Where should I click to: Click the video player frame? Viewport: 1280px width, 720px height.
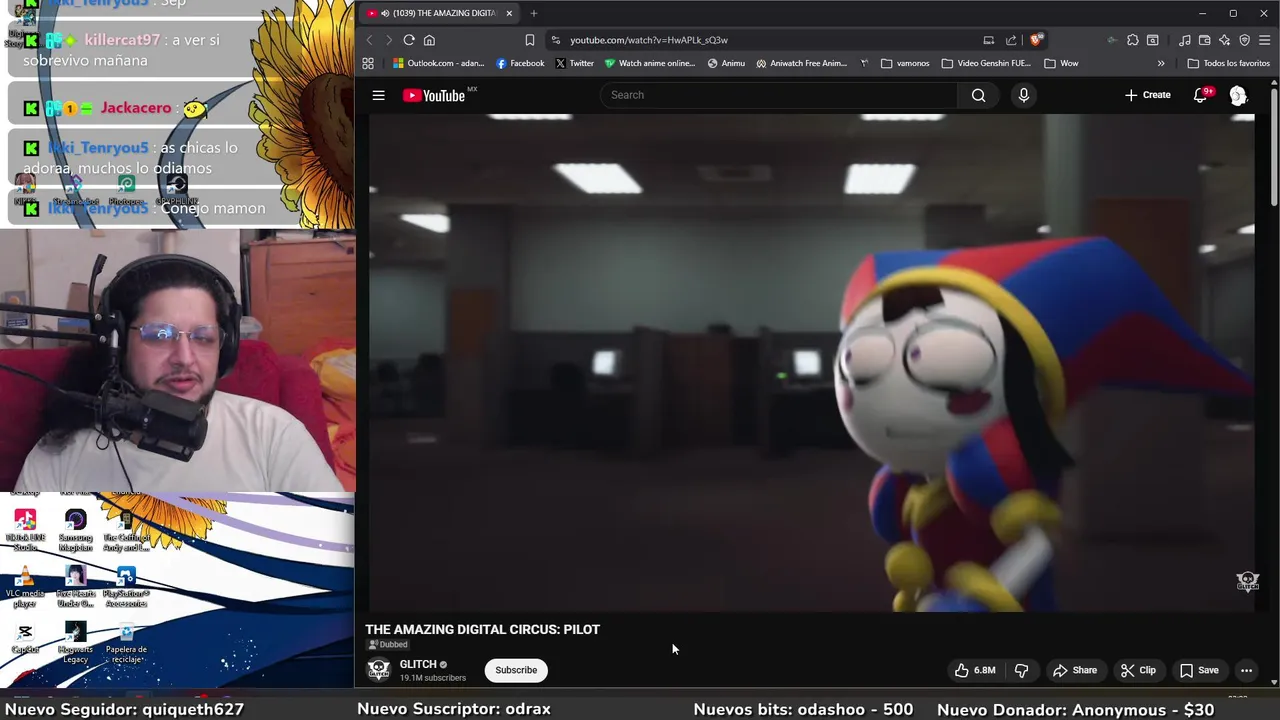pos(812,362)
